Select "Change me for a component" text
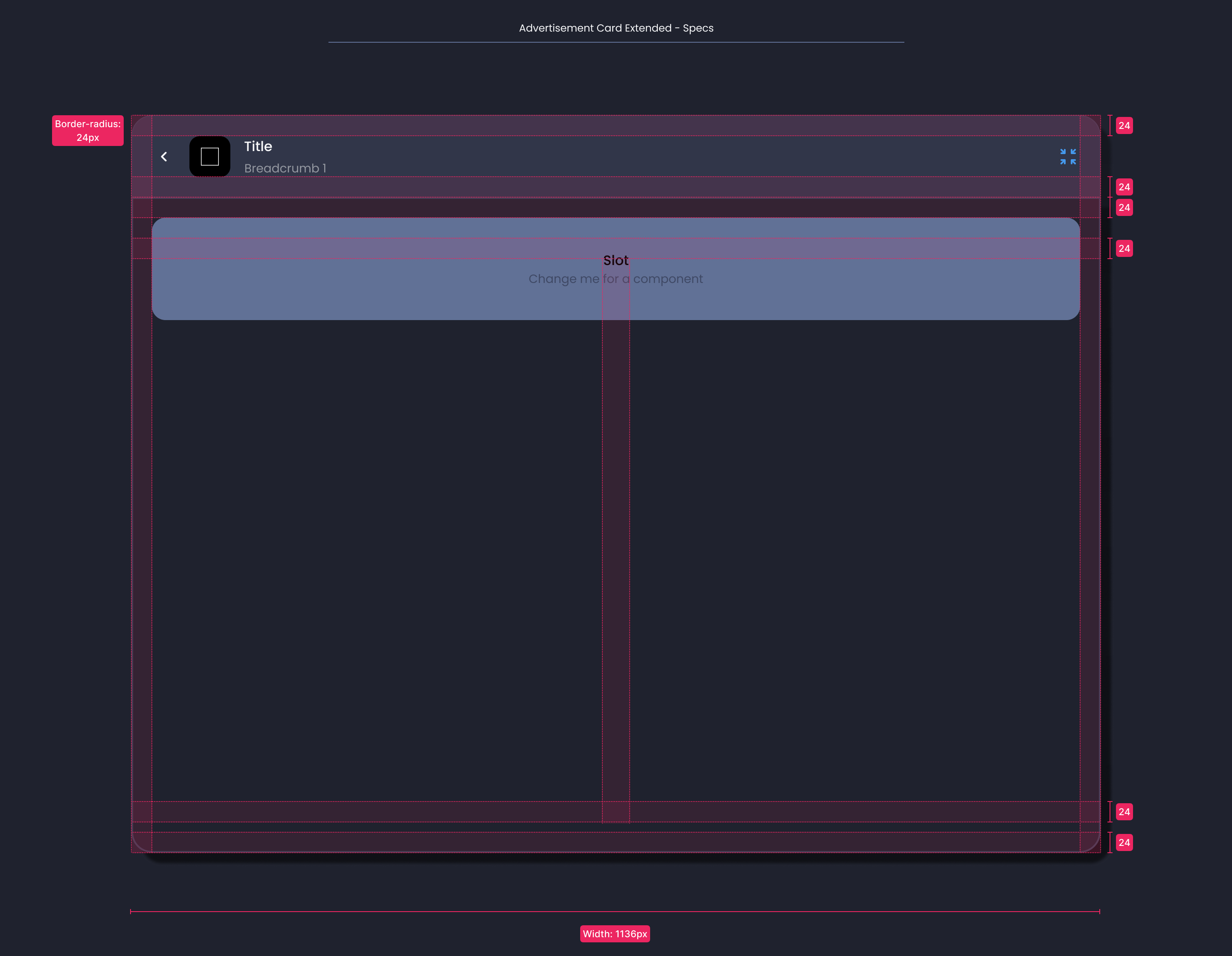Viewport: 1232px width, 956px height. (x=616, y=279)
